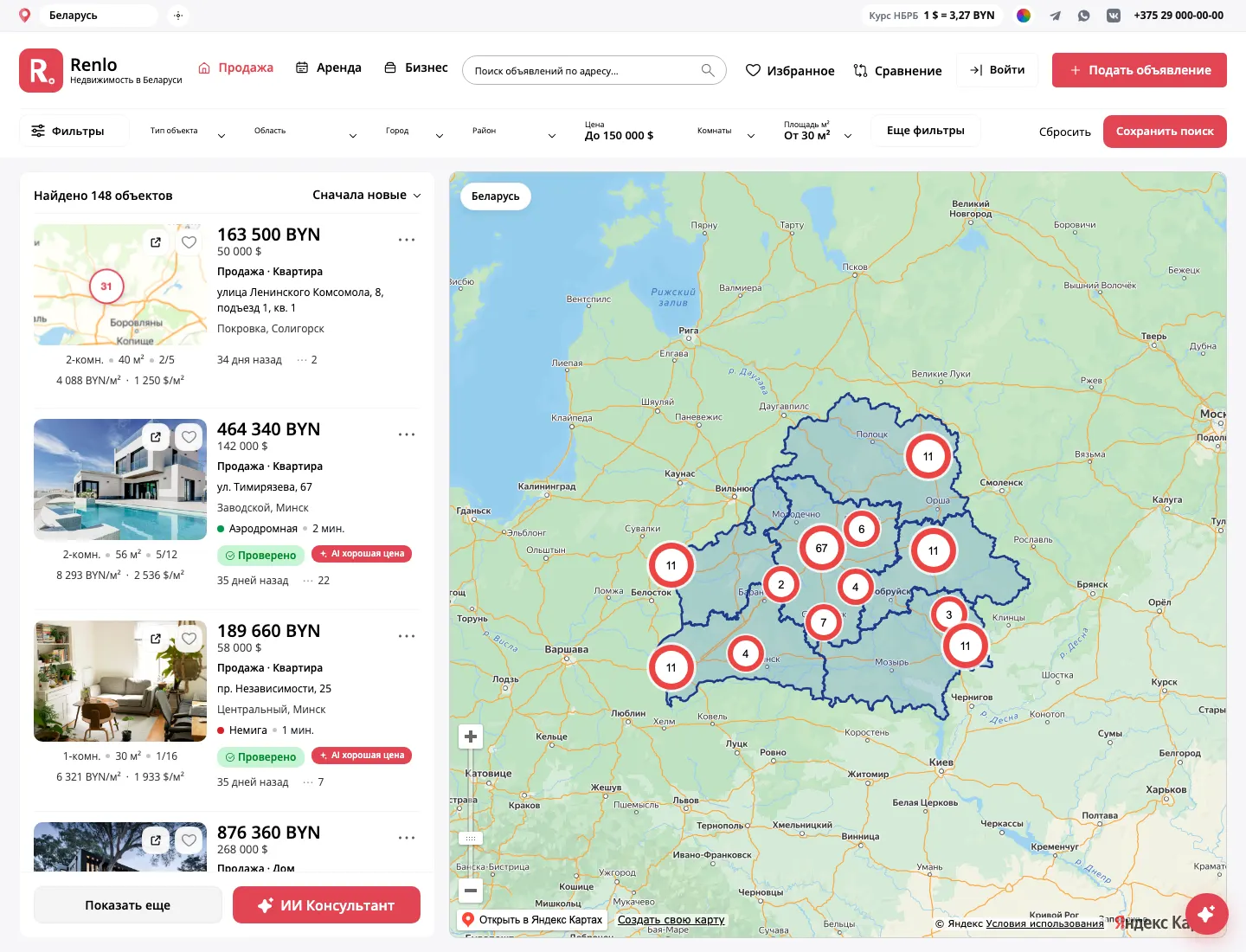Zoom out on the map with minus

(471, 891)
